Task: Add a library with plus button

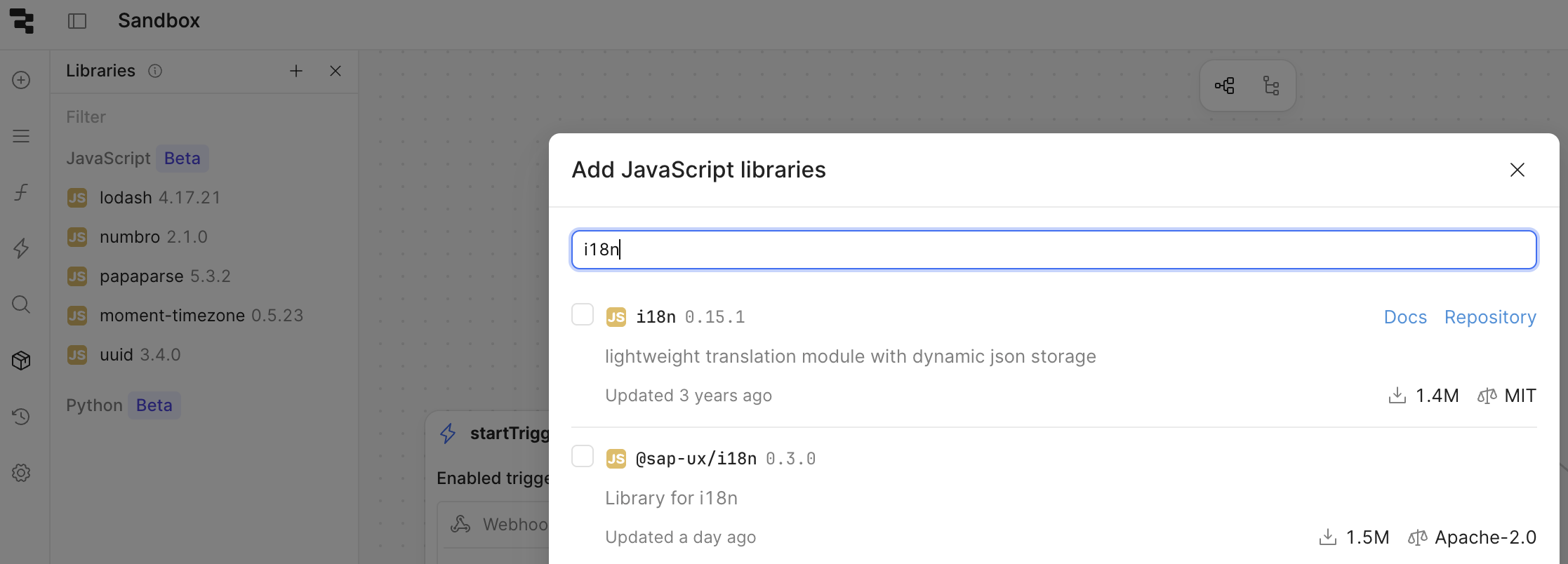Action: tap(296, 71)
